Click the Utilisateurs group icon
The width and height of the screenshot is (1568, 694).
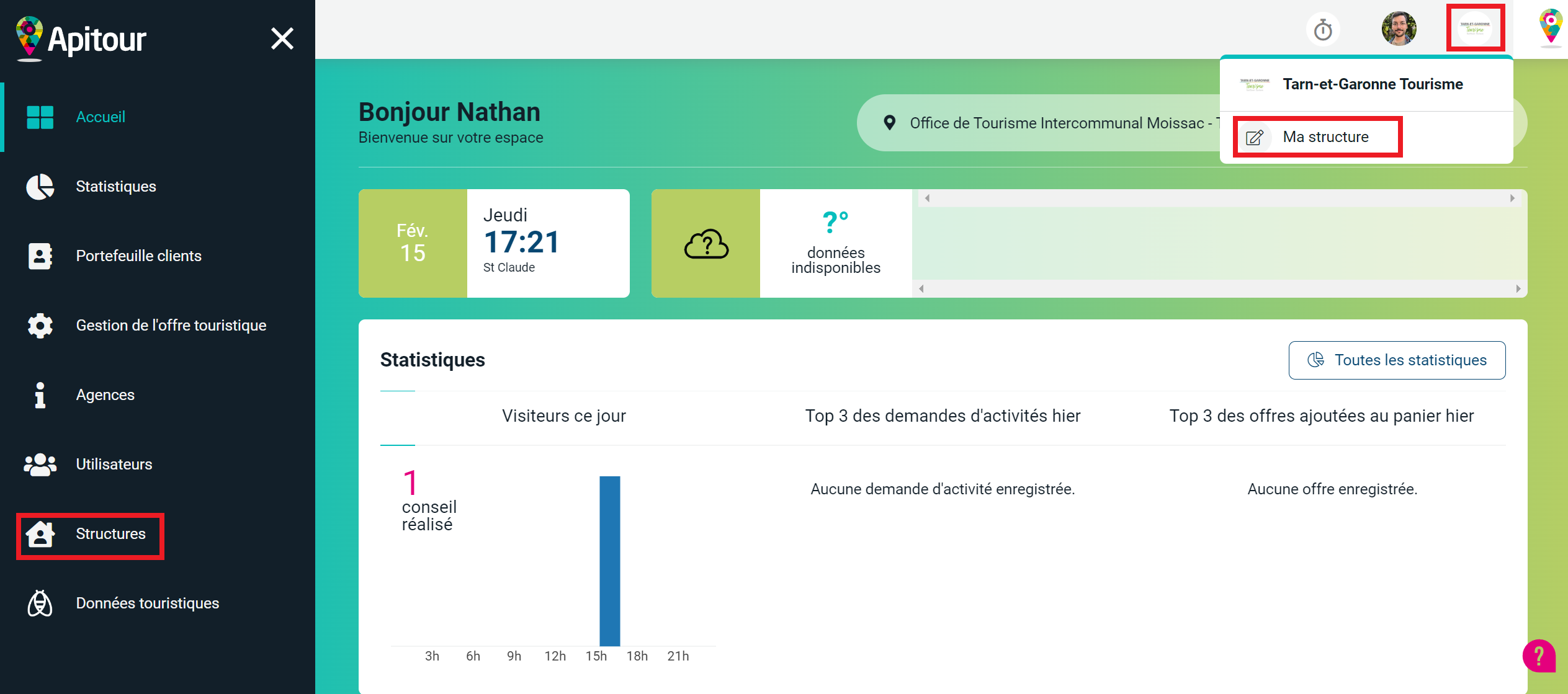tap(40, 465)
